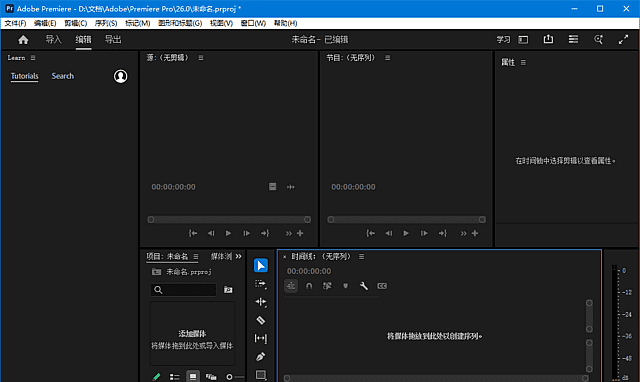Screen dimensions: 640x382
Task: Open the 帮助(H) menu
Action: tap(285, 23)
